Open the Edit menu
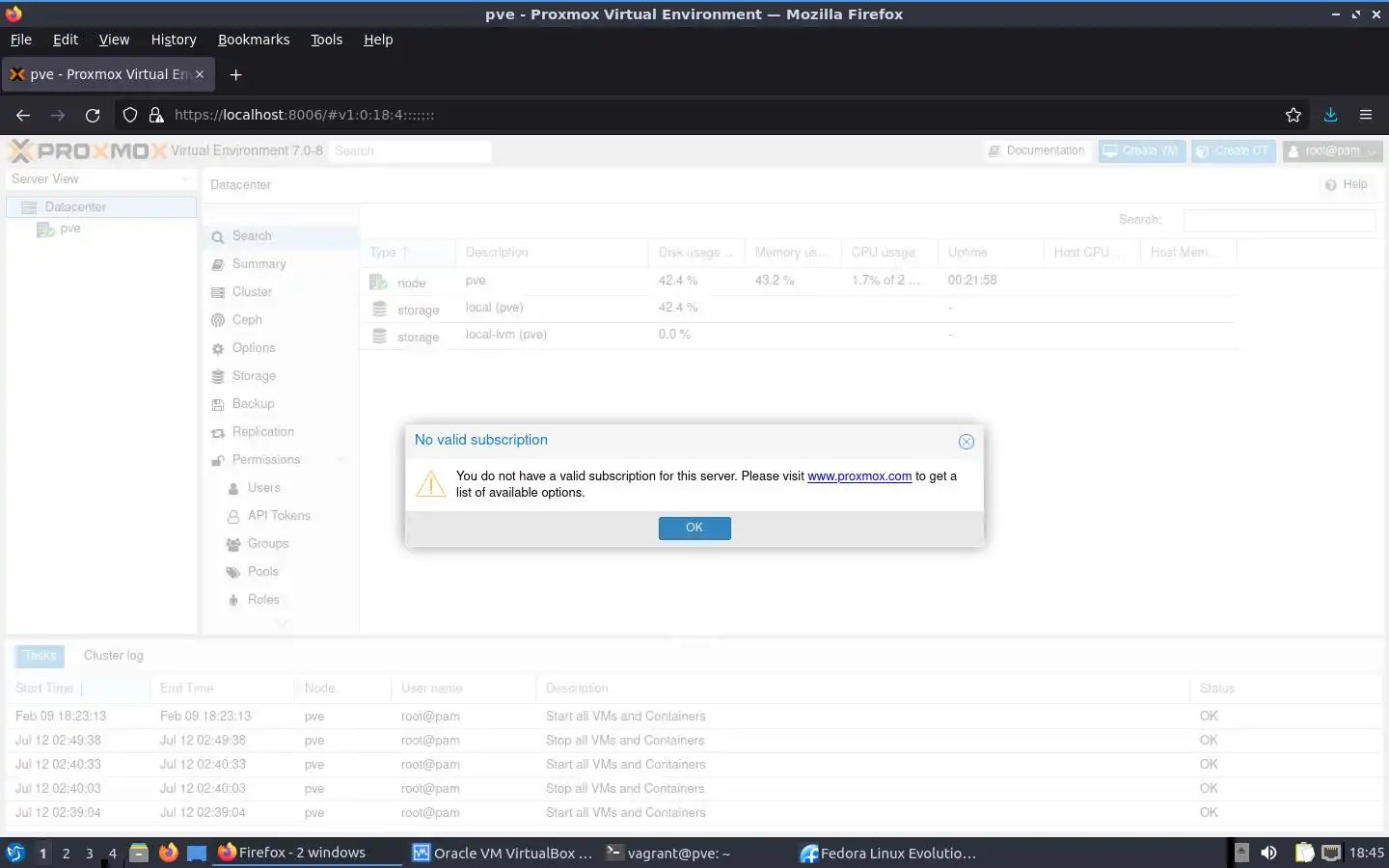 66,40
